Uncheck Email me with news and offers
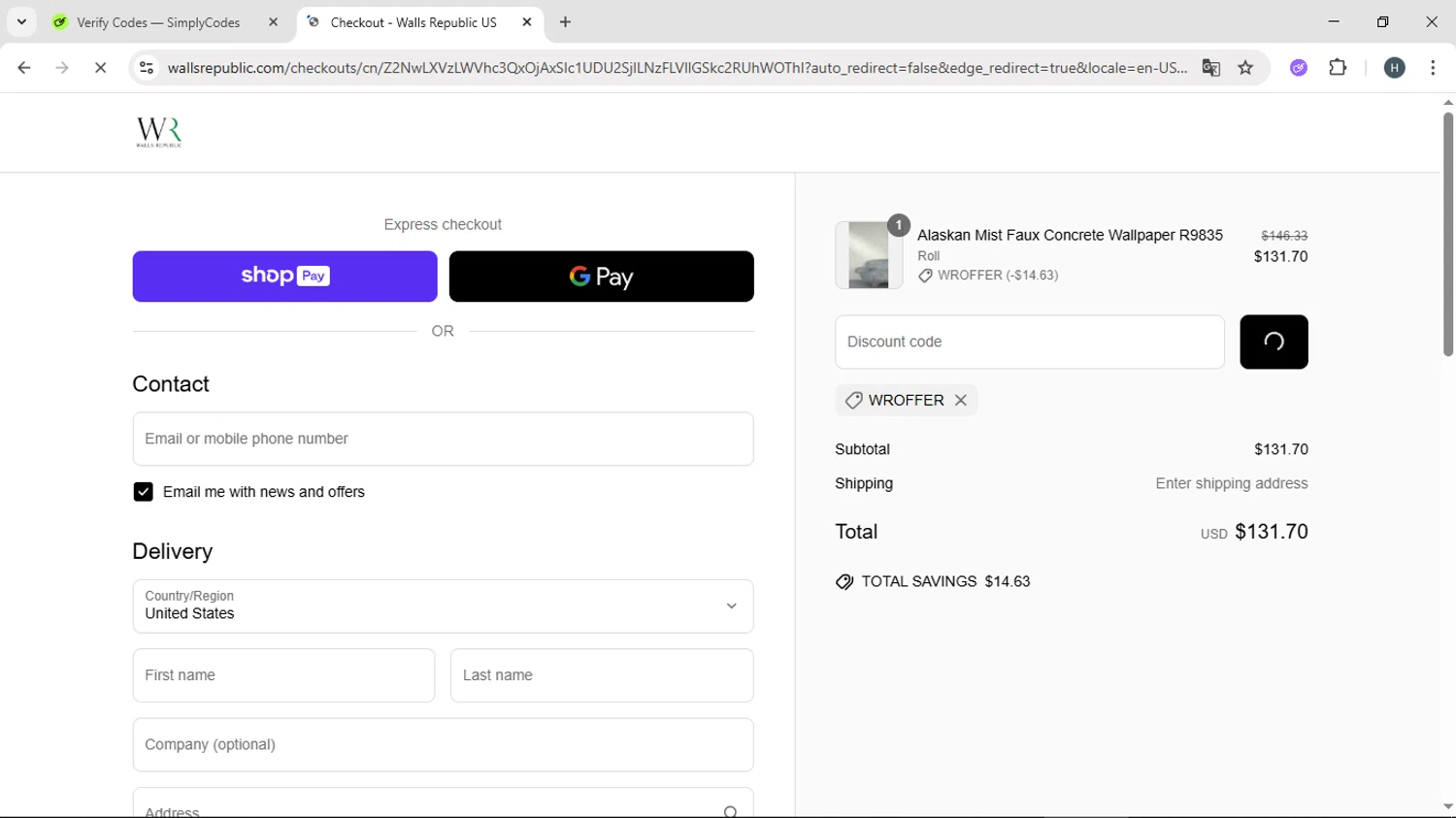The image size is (1456, 818). coord(144,492)
